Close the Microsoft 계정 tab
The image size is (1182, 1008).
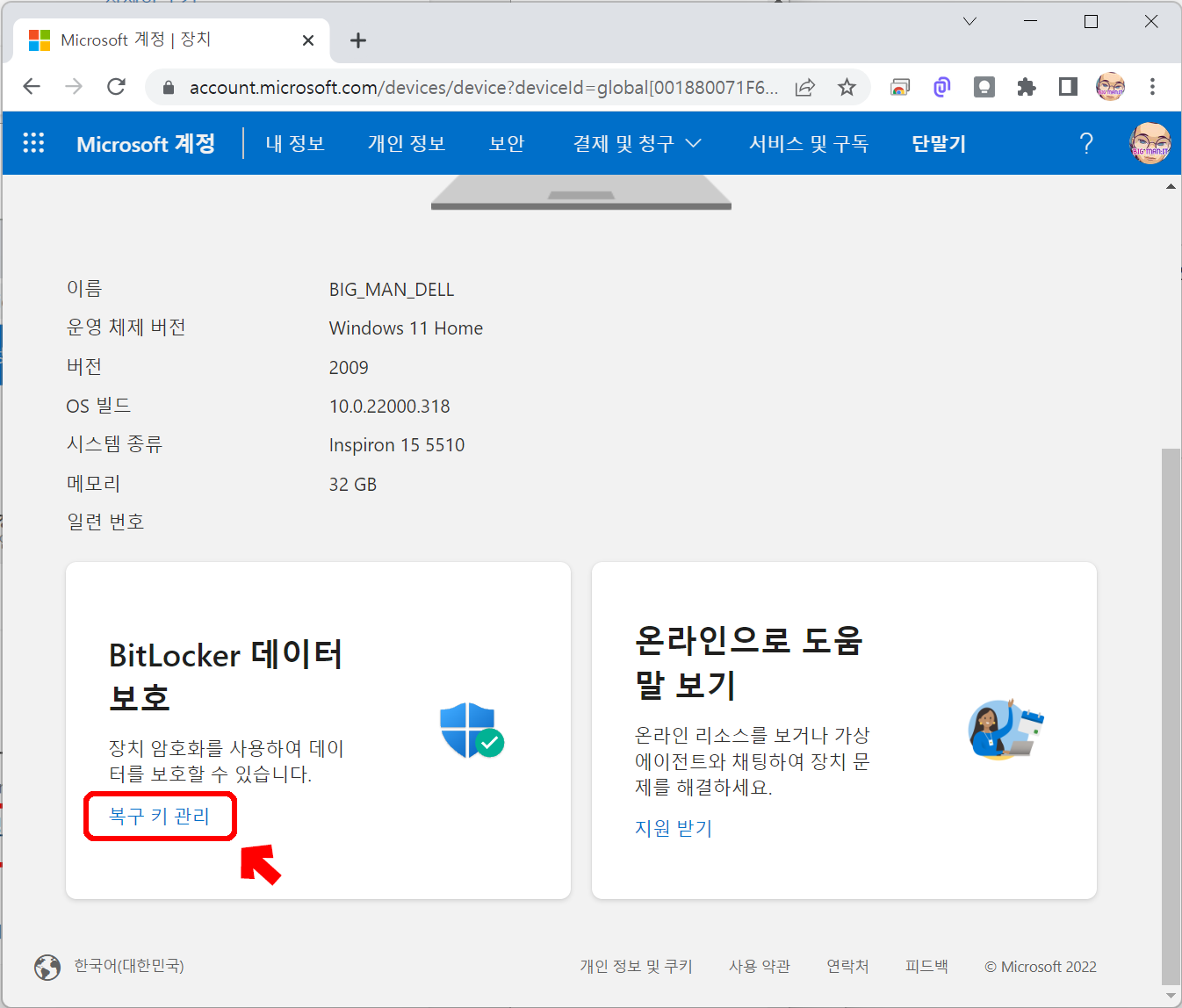[x=308, y=40]
